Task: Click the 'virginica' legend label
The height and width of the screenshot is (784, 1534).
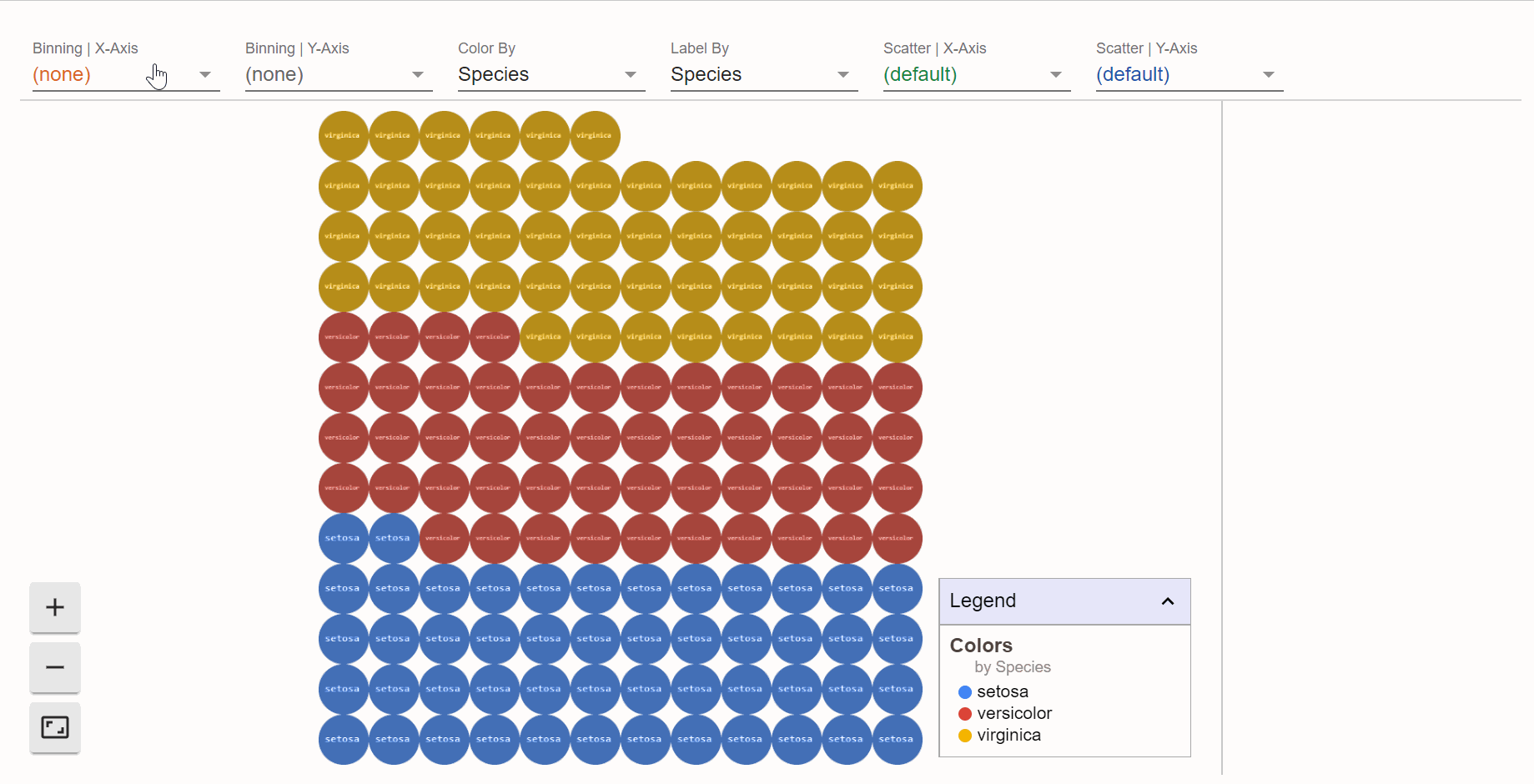Action: (x=1009, y=735)
